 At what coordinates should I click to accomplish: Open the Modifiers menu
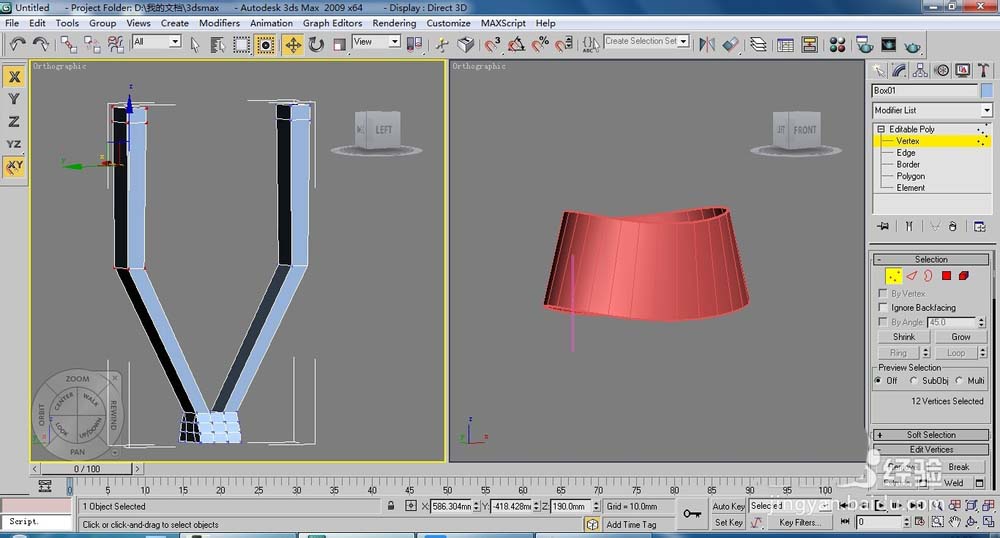pos(219,23)
